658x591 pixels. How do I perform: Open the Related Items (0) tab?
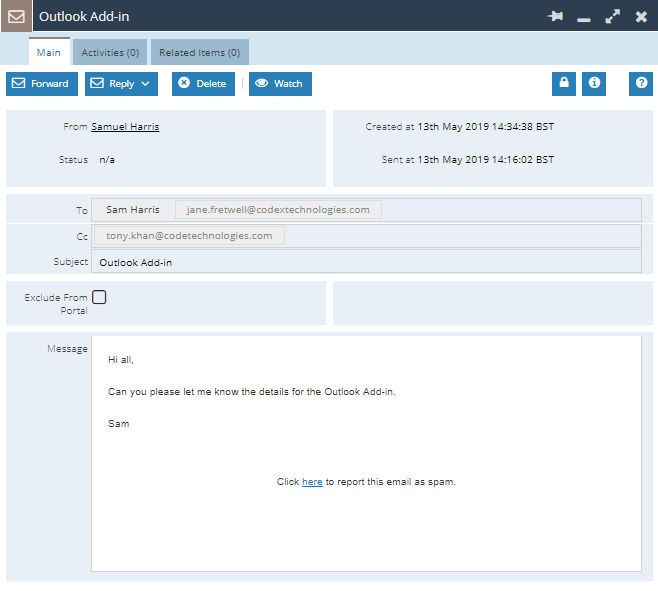200,52
